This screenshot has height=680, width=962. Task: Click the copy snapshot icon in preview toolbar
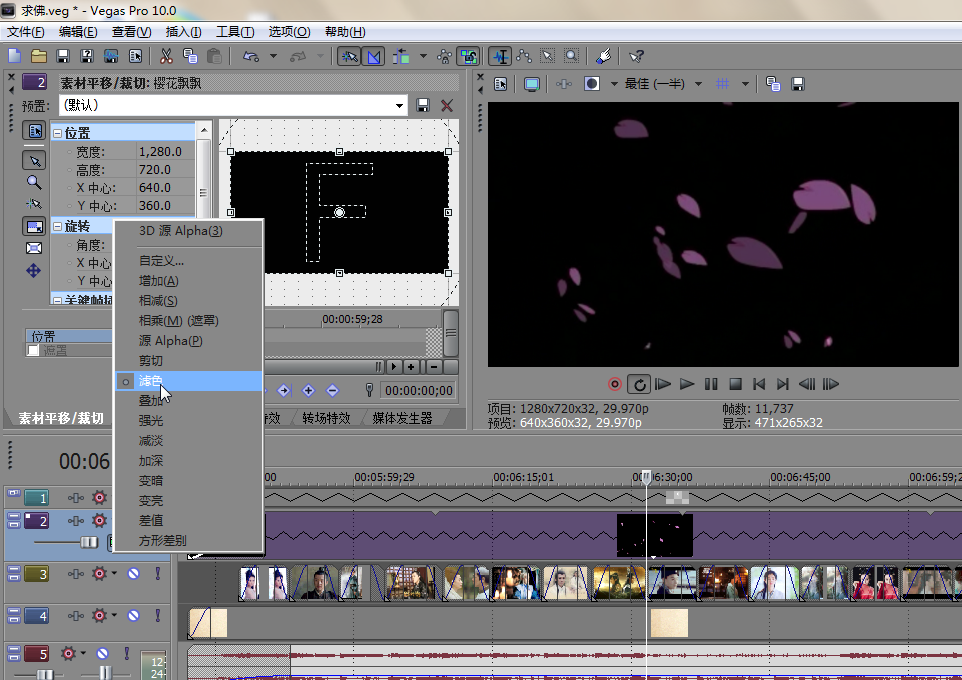(773, 84)
